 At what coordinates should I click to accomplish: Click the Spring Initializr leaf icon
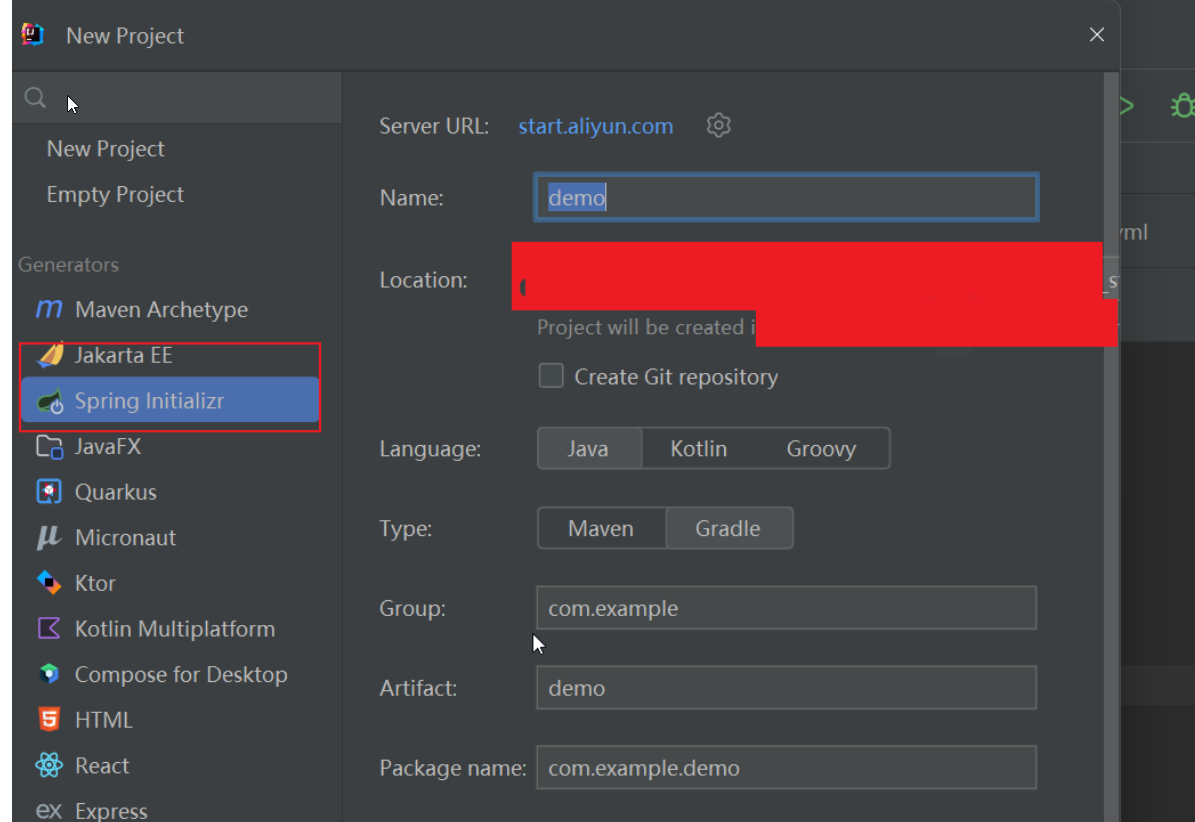50,401
